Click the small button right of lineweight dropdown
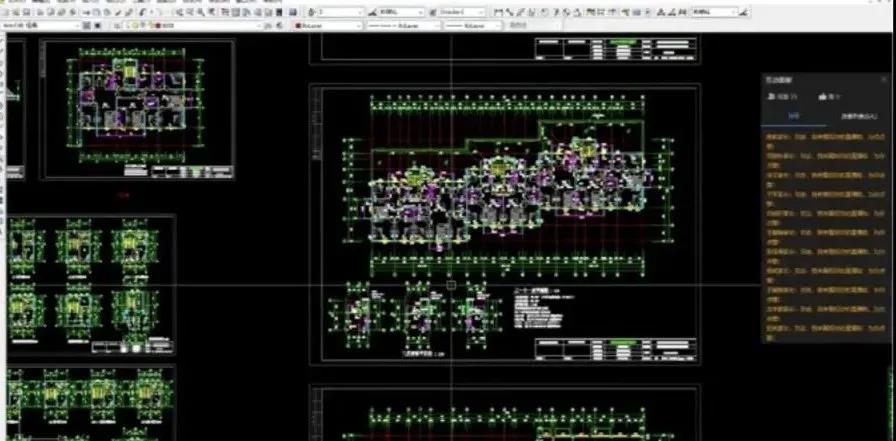Screen dimensions: 896x441 click(x=518, y=26)
